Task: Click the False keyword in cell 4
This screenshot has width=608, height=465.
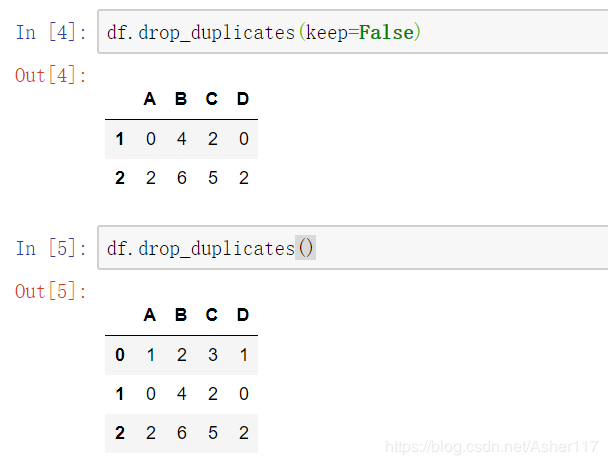Action: coord(386,32)
